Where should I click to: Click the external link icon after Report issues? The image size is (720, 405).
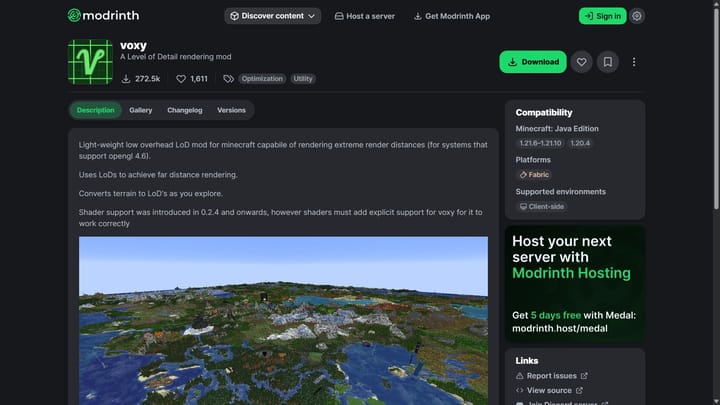pyautogui.click(x=584, y=376)
